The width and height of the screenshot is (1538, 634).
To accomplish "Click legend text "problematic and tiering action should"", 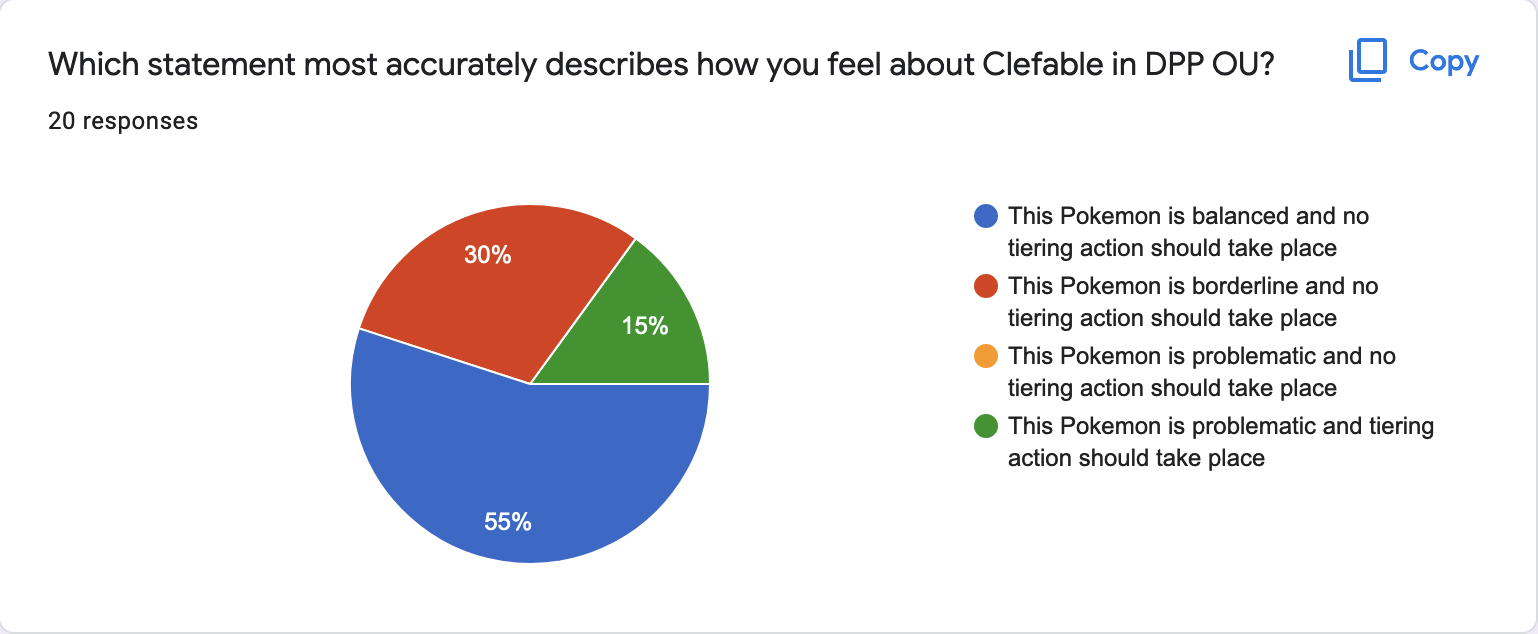I will pos(1221,441).
